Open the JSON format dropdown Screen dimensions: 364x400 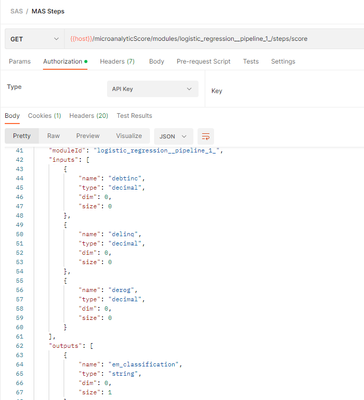[173, 136]
